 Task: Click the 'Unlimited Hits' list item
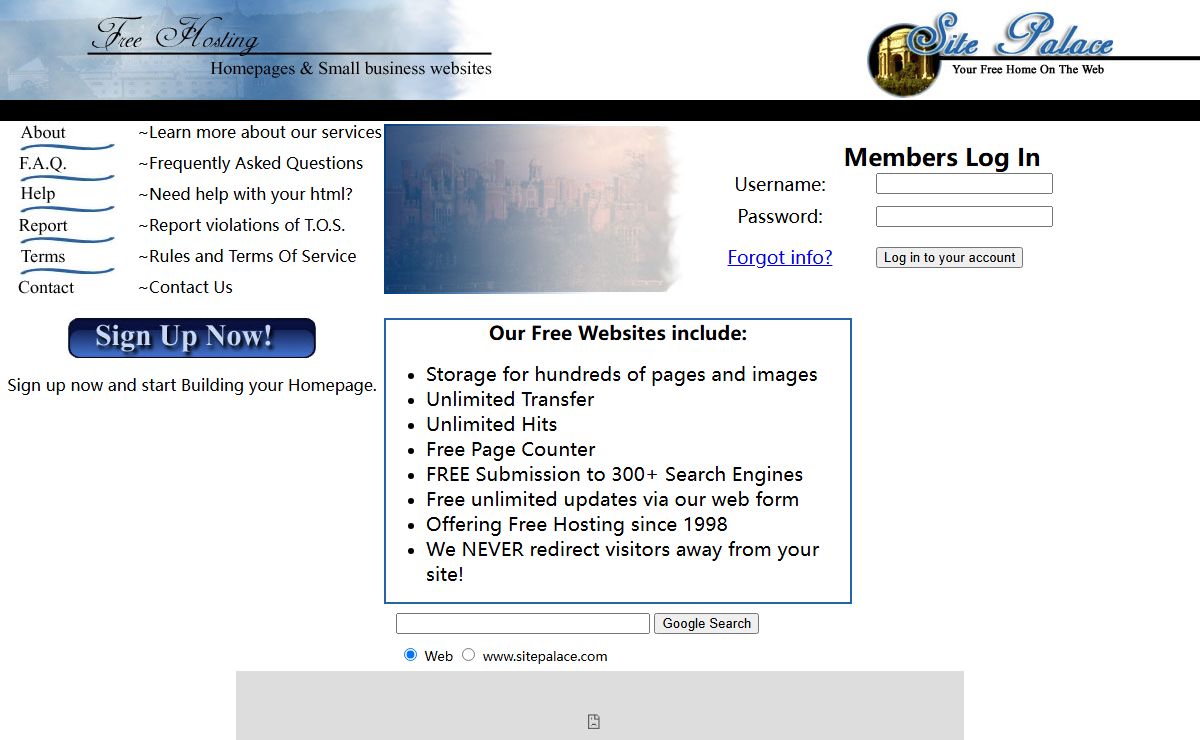pyautogui.click(x=492, y=424)
